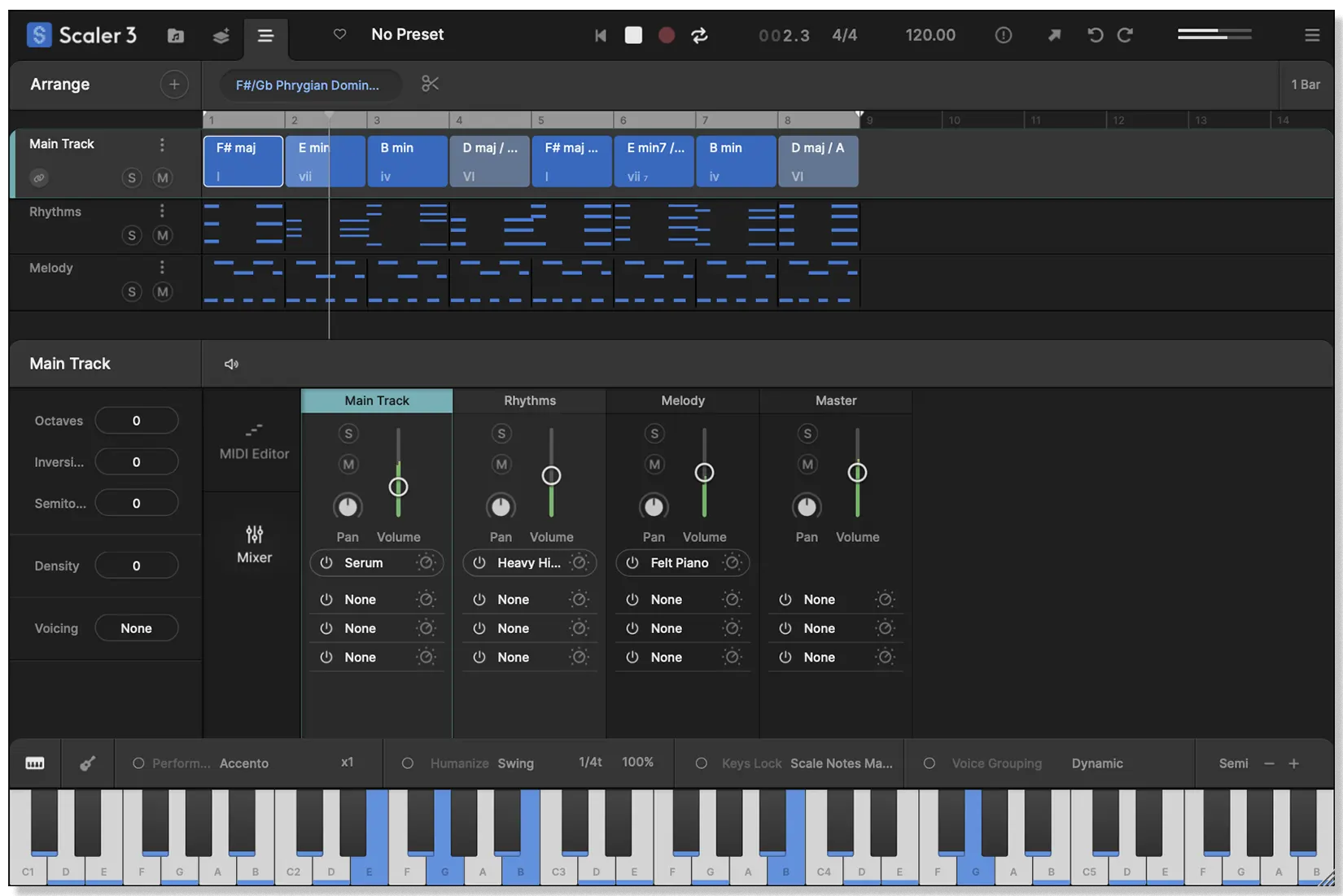This screenshot has width=1343, height=896.
Task: Open Melody track three-dot menu
Action: (x=162, y=268)
